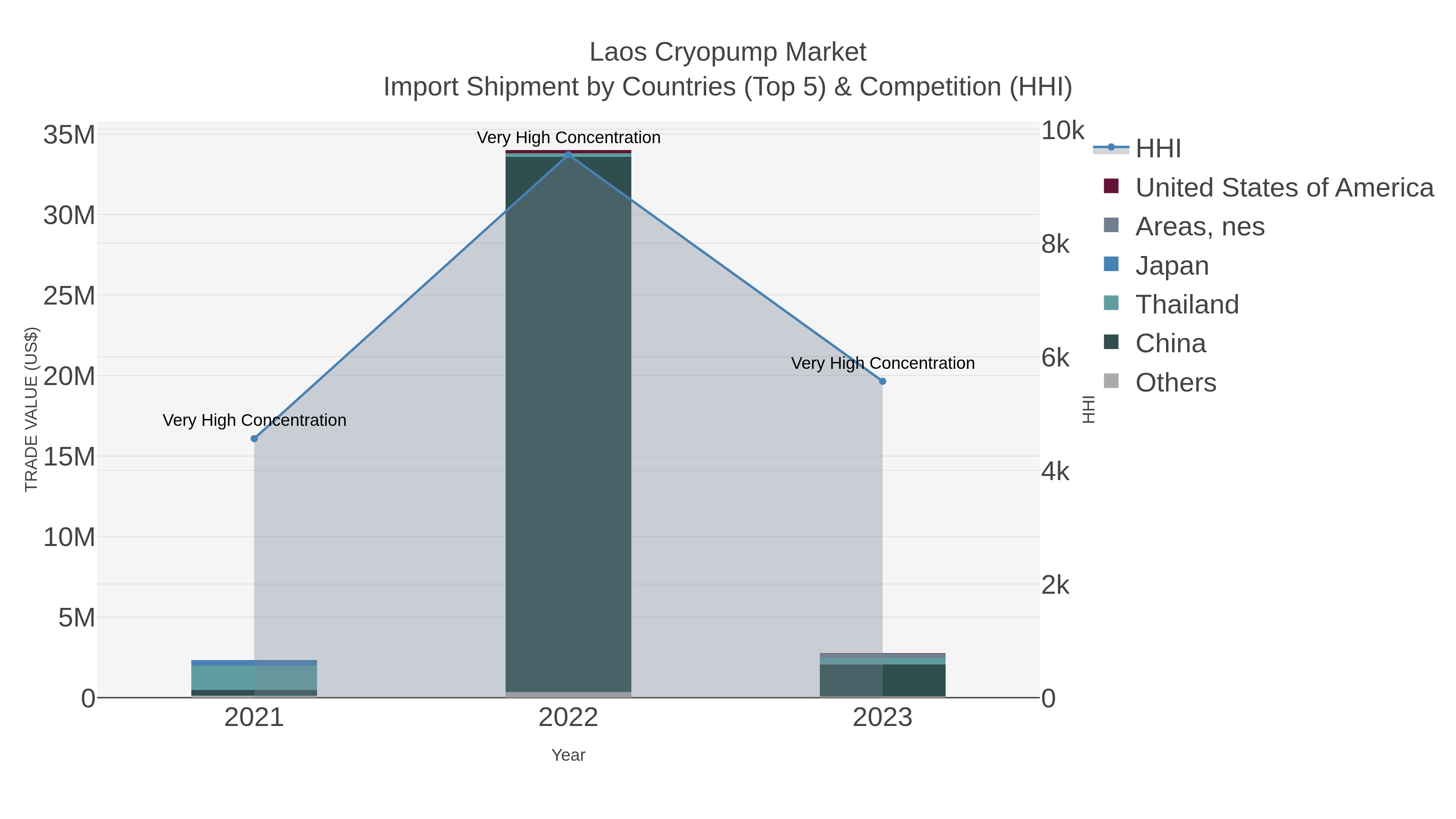Click the Very High Concentration label near 2021

coord(254,420)
